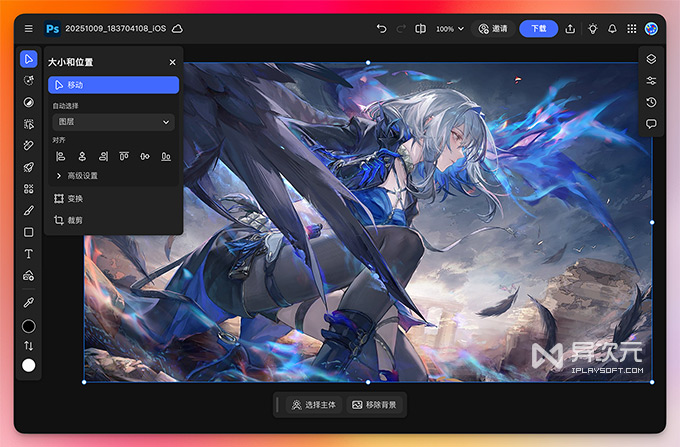
Task: Align right edges
Action: click(103, 156)
